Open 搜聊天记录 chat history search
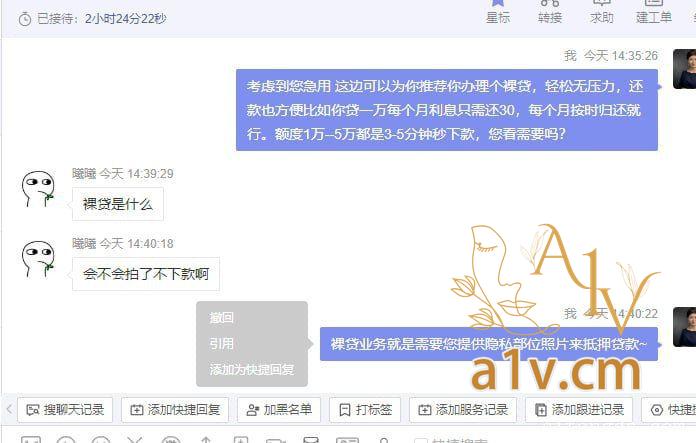 [65, 410]
